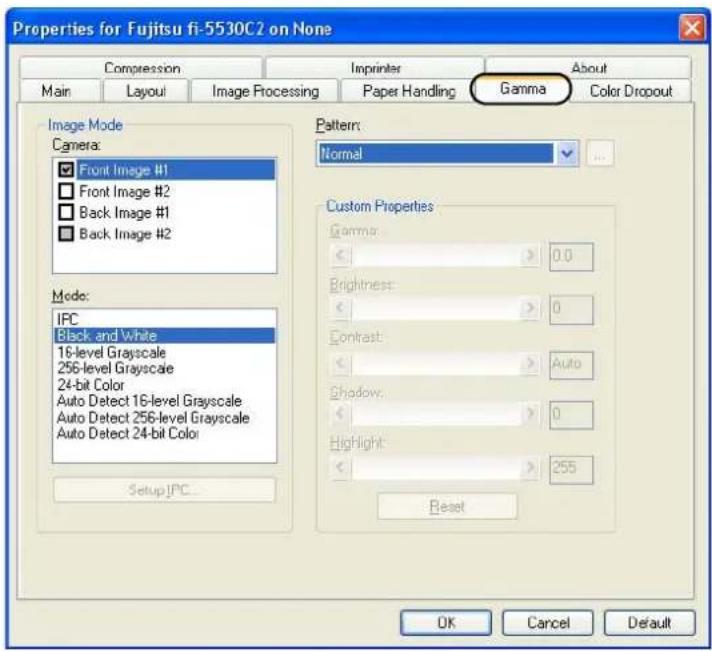Click the Gamma value field 0.0
The image size is (712, 651).
coord(571,256)
